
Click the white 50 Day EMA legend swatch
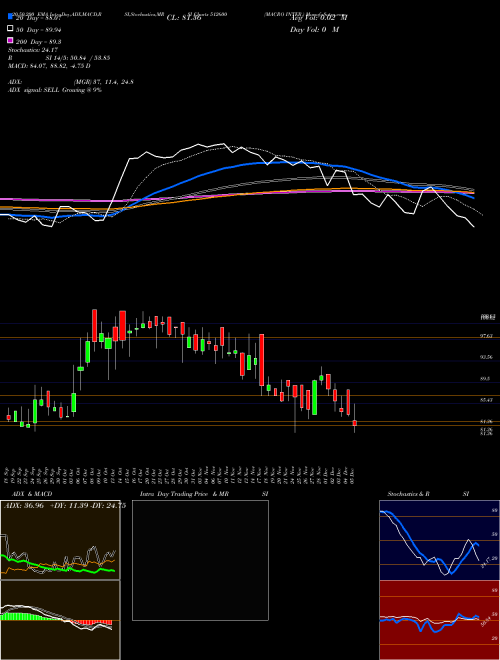pyautogui.click(x=10, y=29)
